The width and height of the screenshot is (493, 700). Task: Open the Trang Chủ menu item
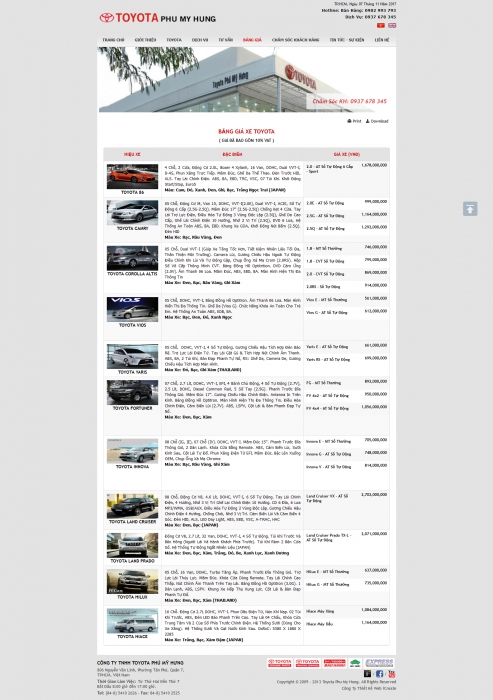pyautogui.click(x=113, y=40)
